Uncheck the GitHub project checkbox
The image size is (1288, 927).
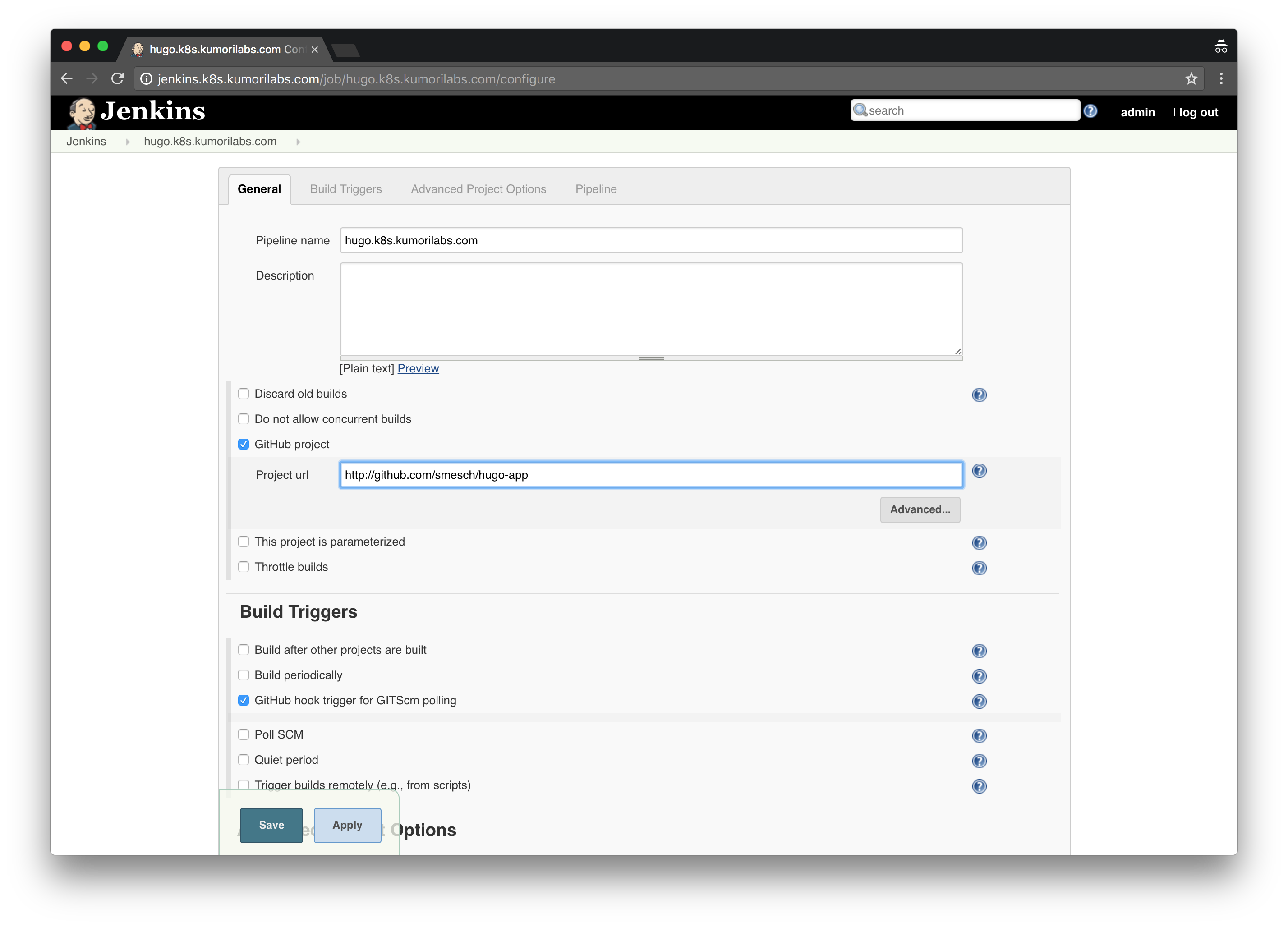coord(244,445)
